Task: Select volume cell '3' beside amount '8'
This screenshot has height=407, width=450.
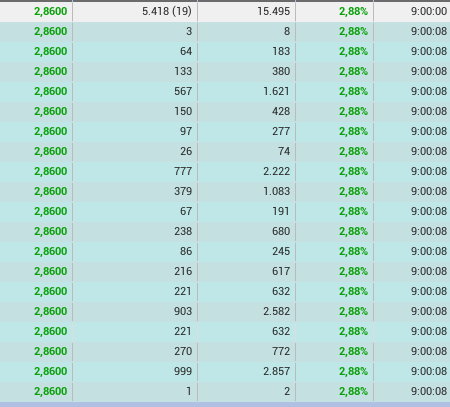Action: (x=135, y=31)
